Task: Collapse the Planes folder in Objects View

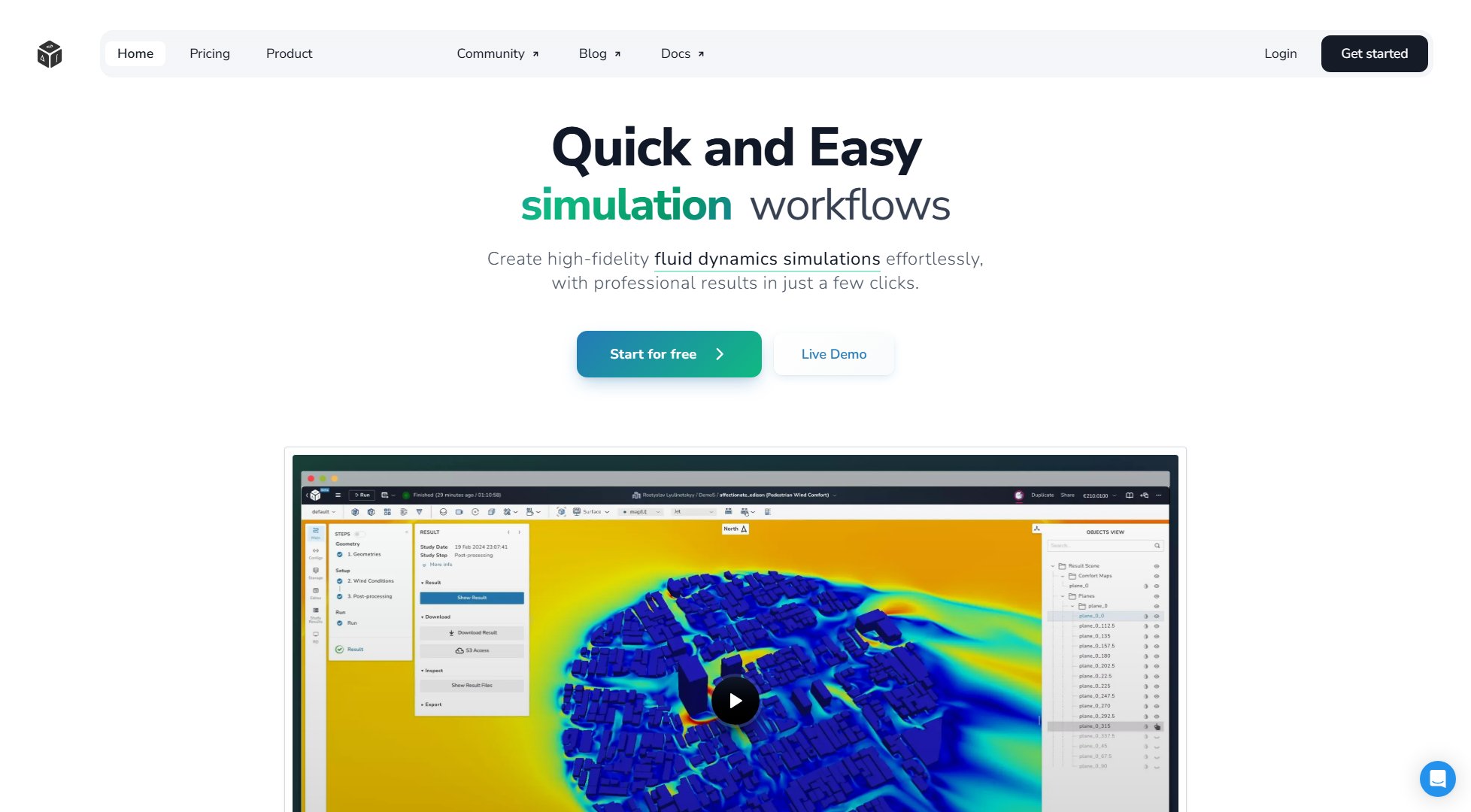Action: coord(1062,595)
